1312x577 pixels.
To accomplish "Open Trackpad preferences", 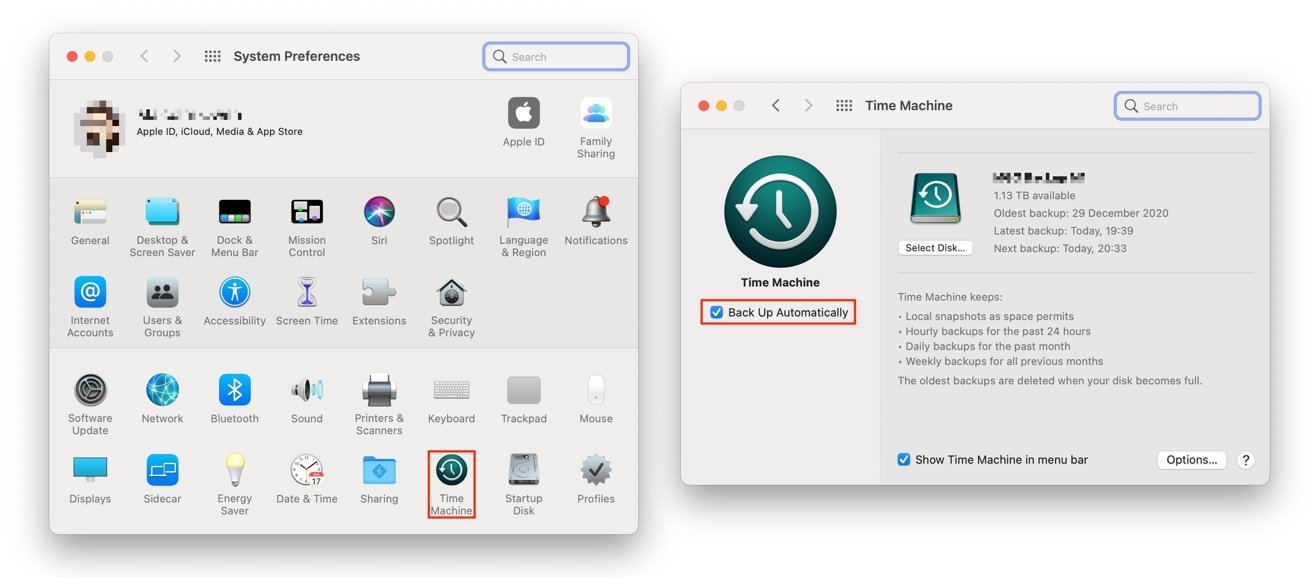I will pos(524,390).
